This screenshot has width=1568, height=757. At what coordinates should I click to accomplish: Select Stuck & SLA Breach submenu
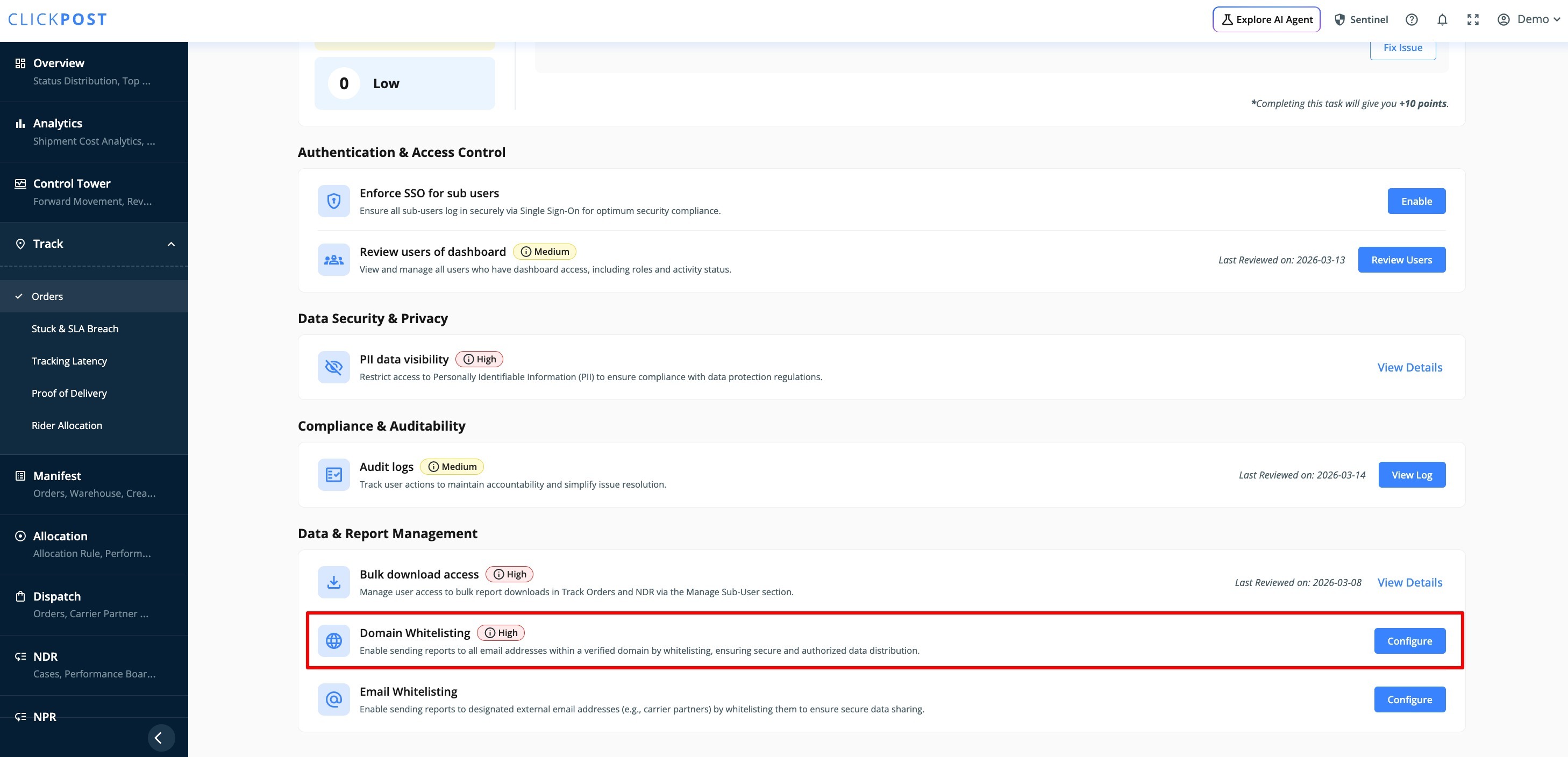75,328
